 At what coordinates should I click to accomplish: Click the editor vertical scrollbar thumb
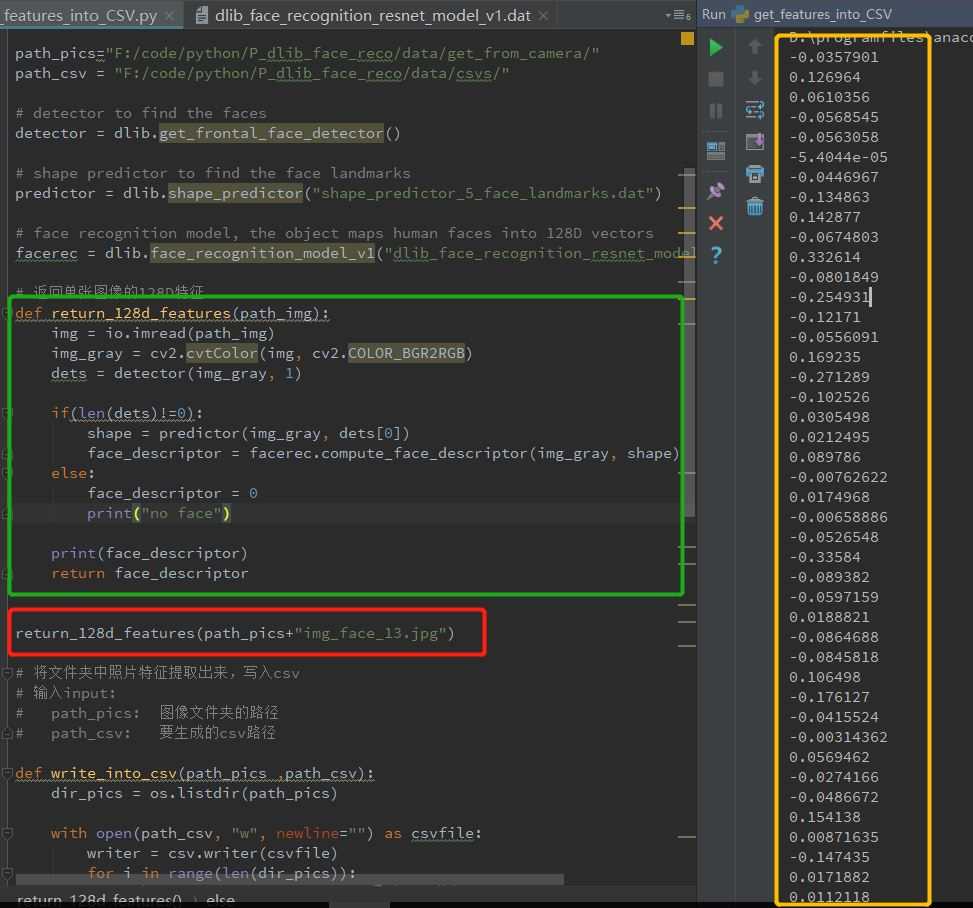tap(689, 341)
